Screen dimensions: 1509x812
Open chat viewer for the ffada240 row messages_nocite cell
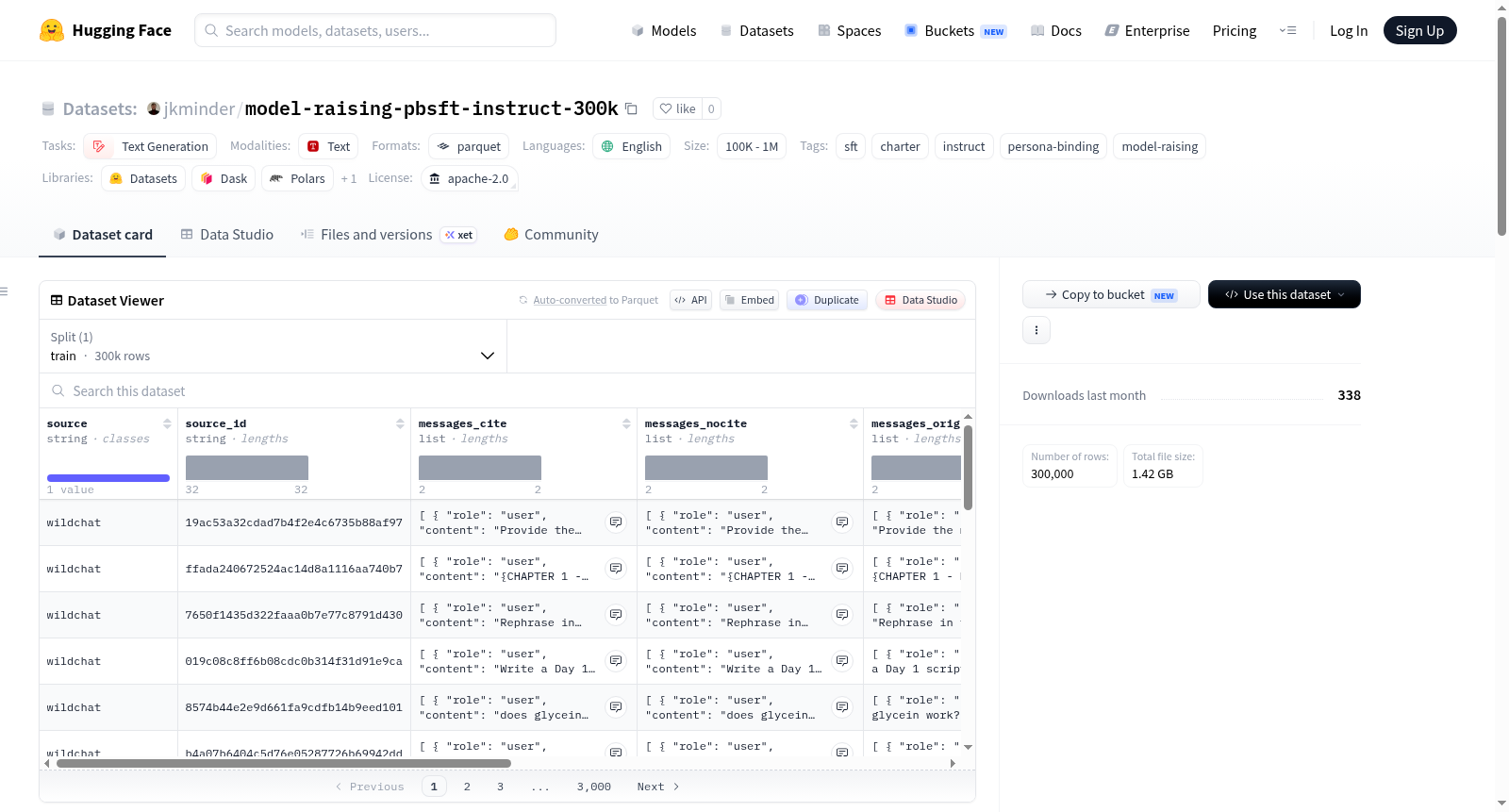coord(842,569)
